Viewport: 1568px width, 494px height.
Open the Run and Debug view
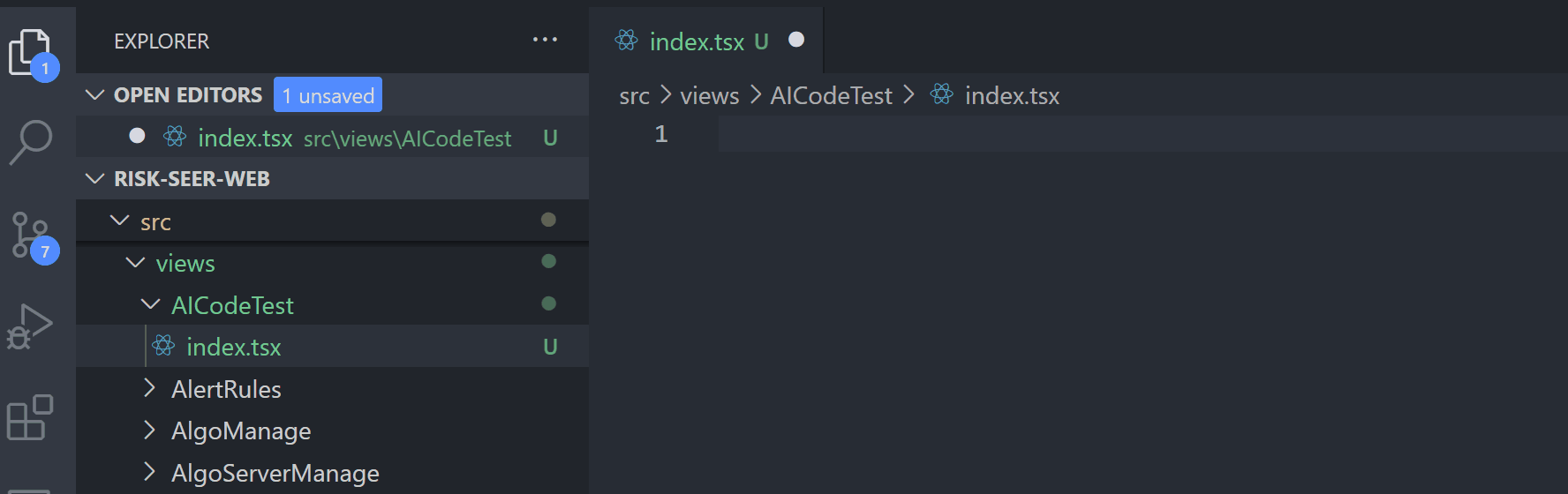(x=30, y=326)
